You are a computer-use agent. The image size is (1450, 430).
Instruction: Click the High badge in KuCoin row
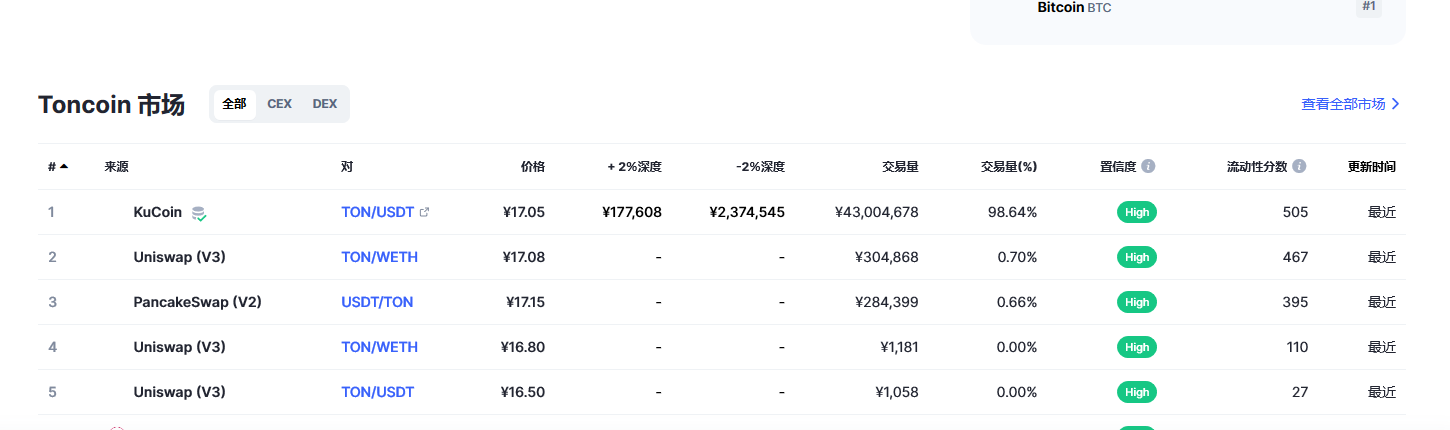(1137, 212)
